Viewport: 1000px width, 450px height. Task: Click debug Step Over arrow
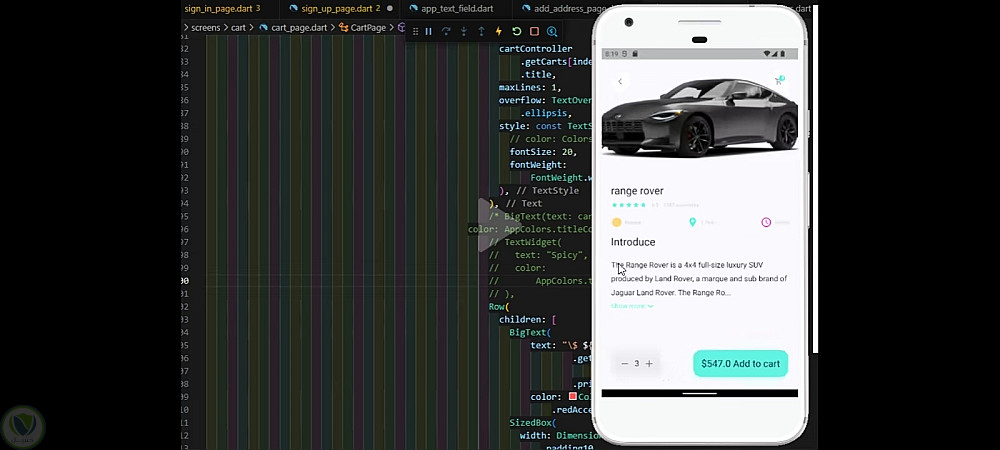pos(446,31)
